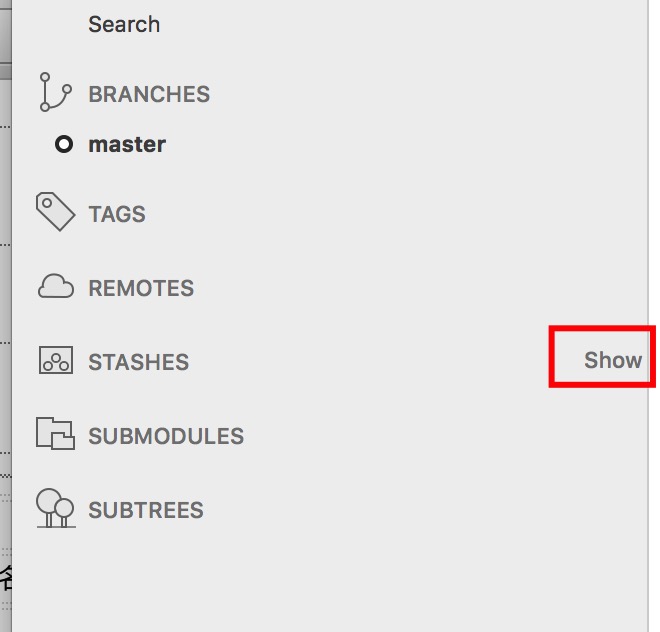This screenshot has height=632, width=660.
Task: Select the master branch entry
Action: tap(127, 144)
